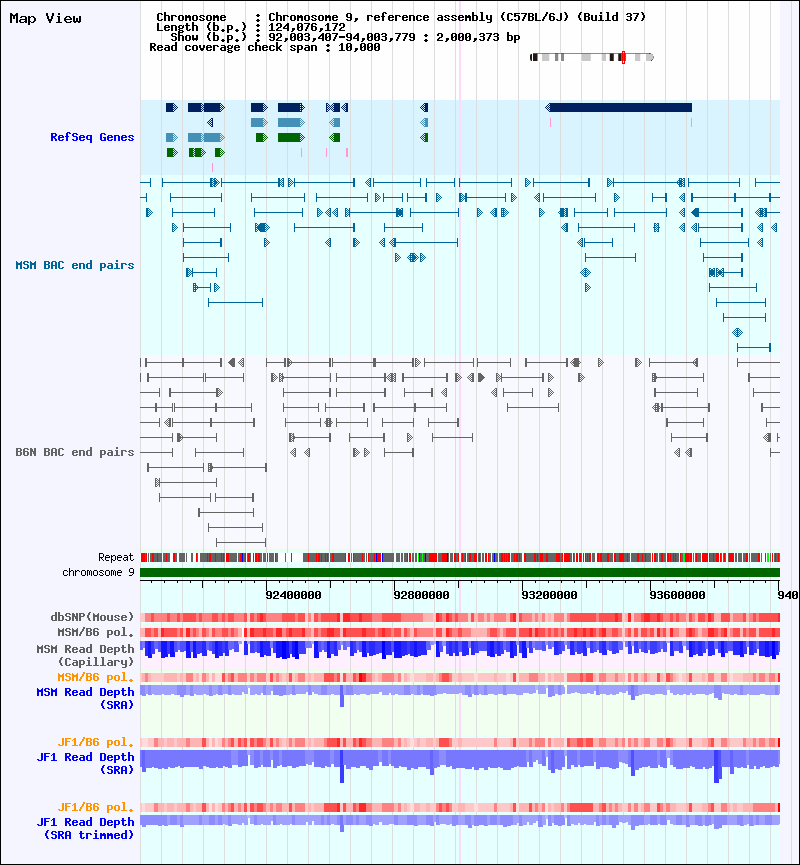
Task: Select the long dark navy RefSeq gene bar
Action: (618, 108)
